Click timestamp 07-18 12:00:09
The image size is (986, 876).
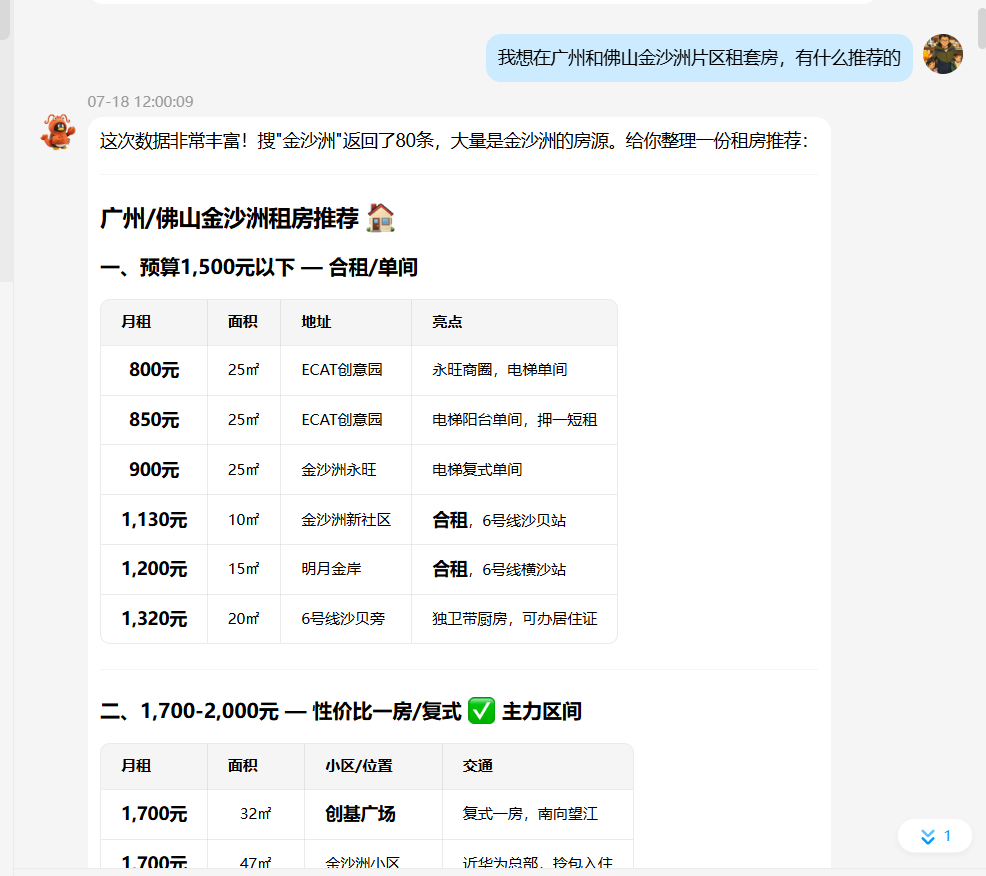pyautogui.click(x=140, y=101)
